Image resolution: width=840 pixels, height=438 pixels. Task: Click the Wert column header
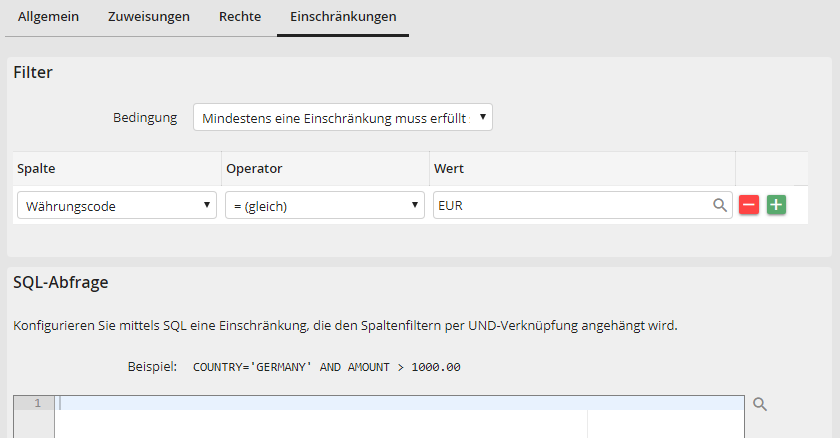[449, 168]
